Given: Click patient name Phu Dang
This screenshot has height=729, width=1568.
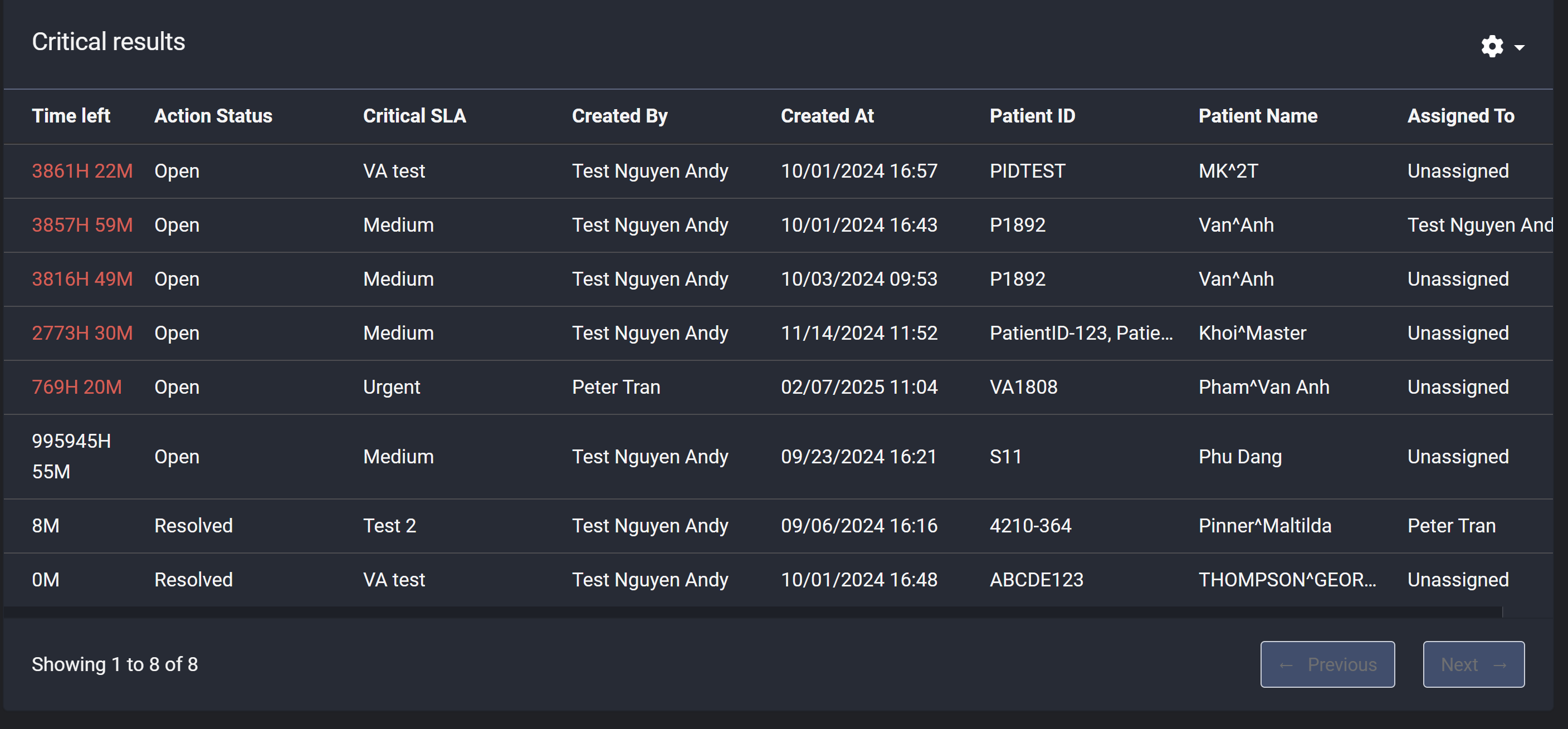Looking at the screenshot, I should tap(1240, 457).
